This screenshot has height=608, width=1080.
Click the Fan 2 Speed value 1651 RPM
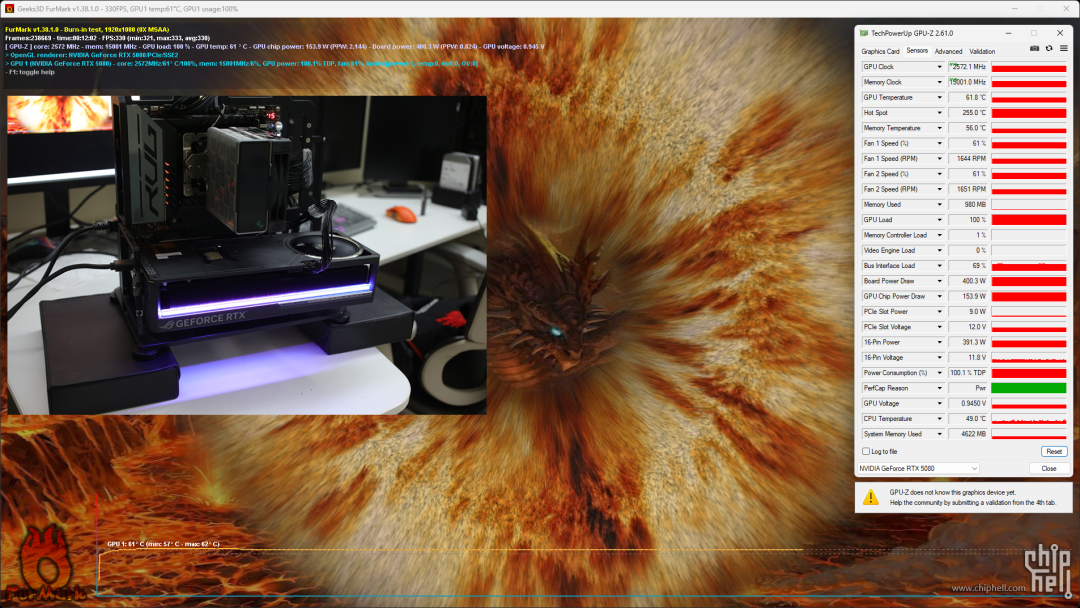(968, 189)
